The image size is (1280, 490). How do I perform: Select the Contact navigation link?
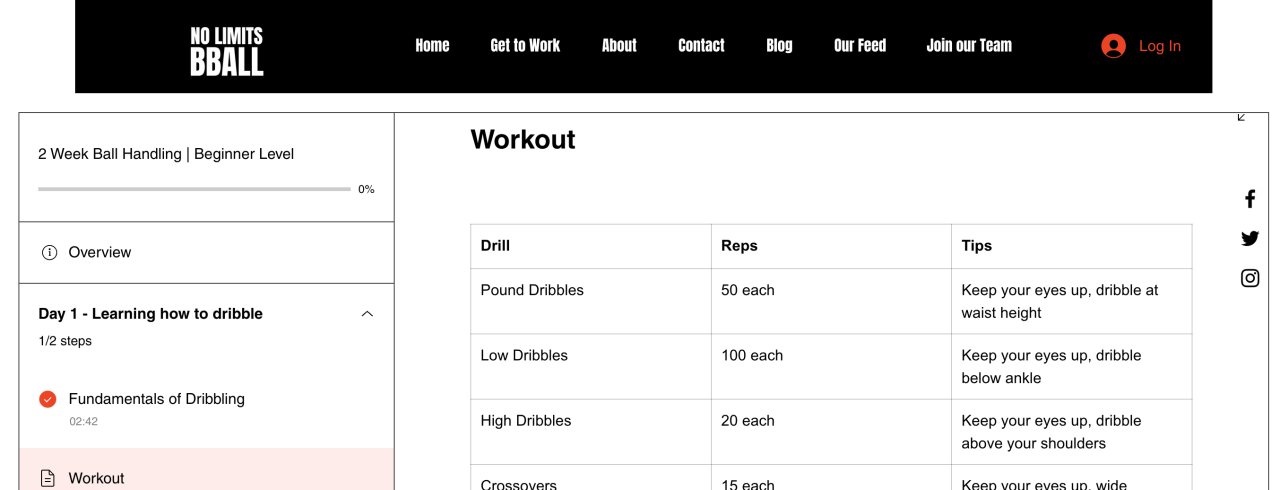tap(701, 46)
